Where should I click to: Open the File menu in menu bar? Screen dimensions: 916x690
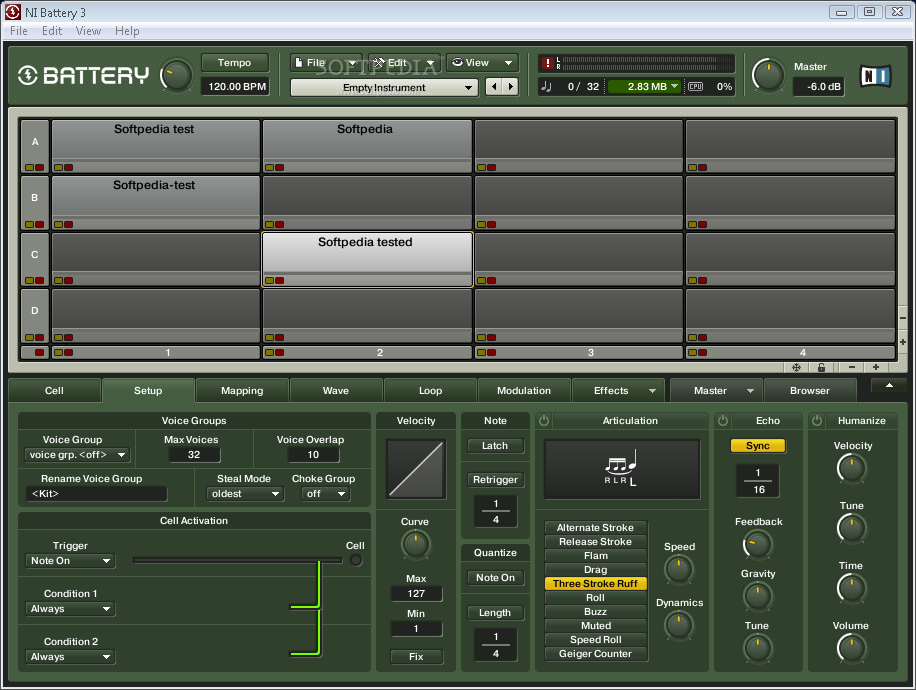pos(19,31)
